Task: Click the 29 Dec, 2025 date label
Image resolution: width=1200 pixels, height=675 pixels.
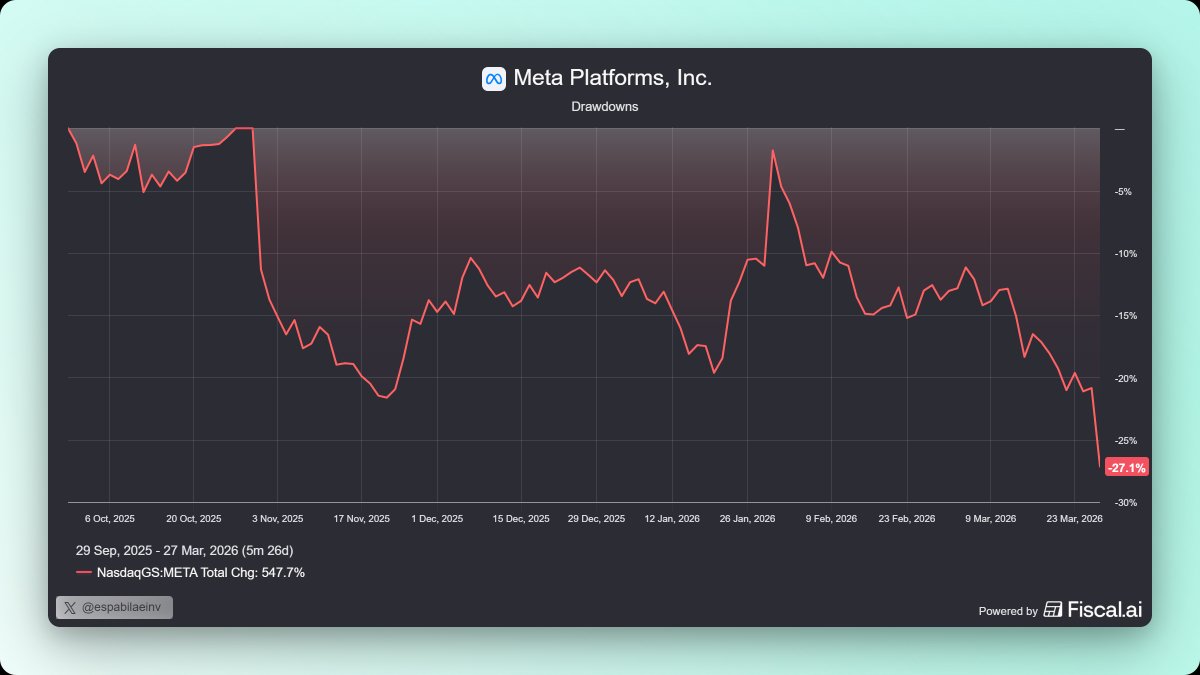Action: pos(597,519)
